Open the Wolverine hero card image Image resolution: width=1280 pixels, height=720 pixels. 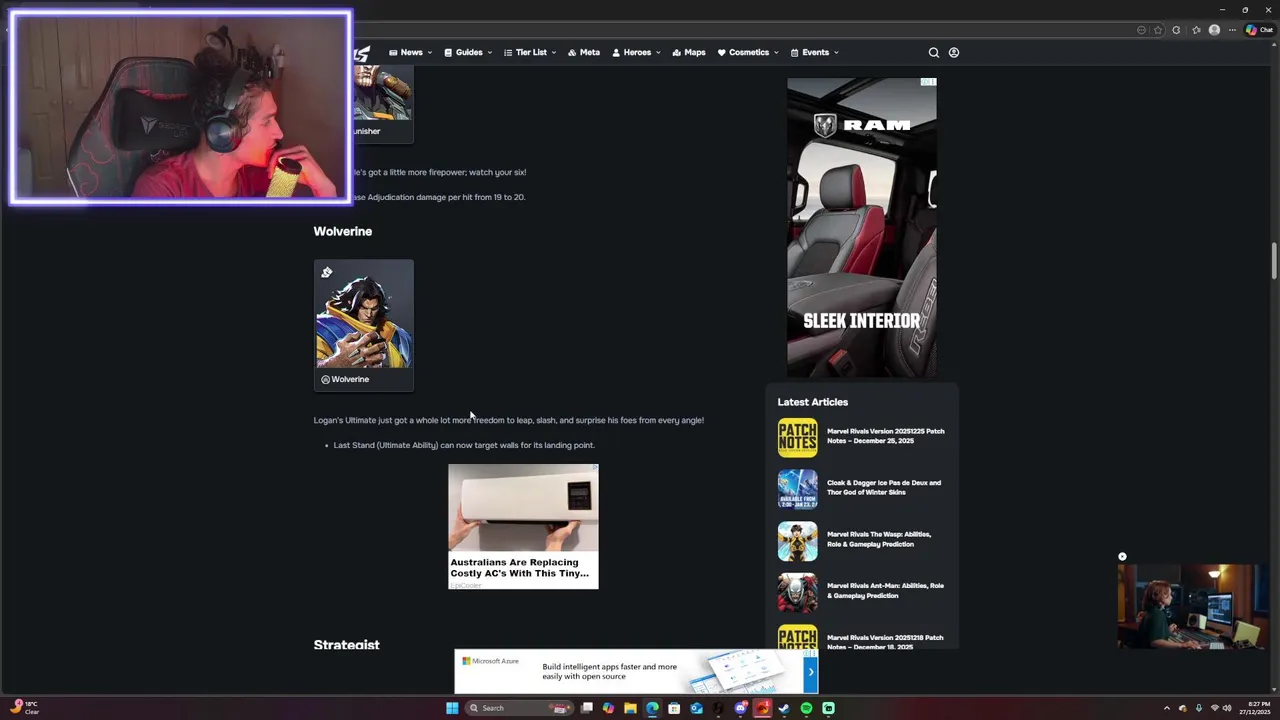(x=363, y=315)
